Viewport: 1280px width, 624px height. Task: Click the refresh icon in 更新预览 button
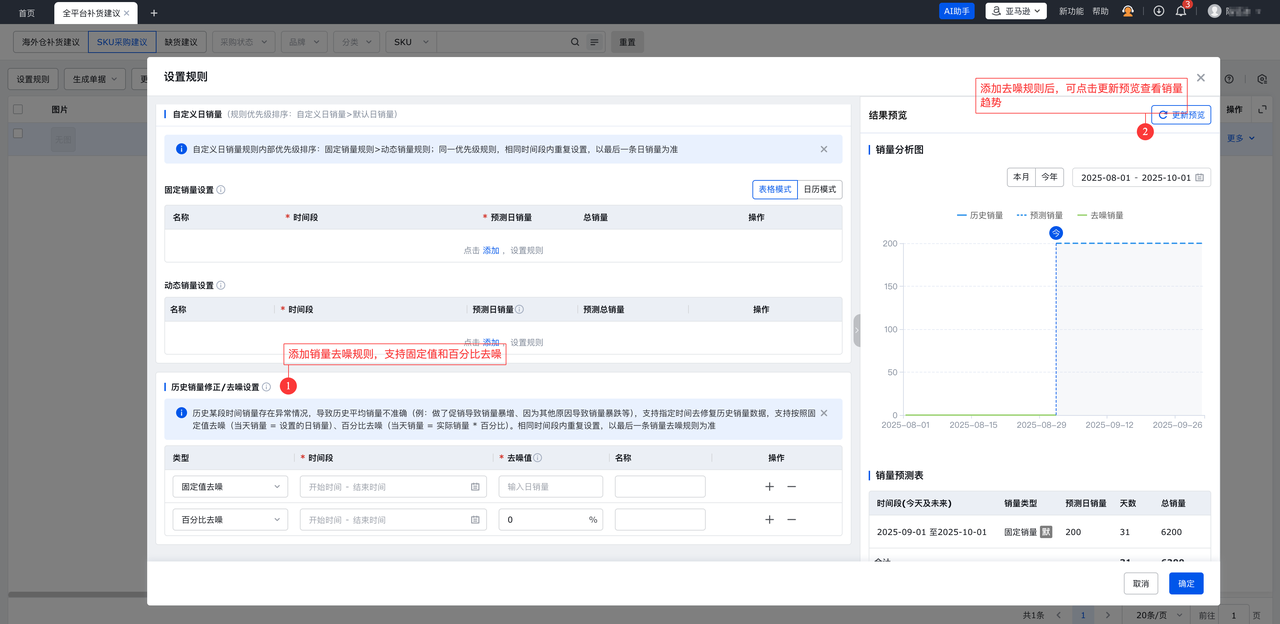click(x=1163, y=115)
